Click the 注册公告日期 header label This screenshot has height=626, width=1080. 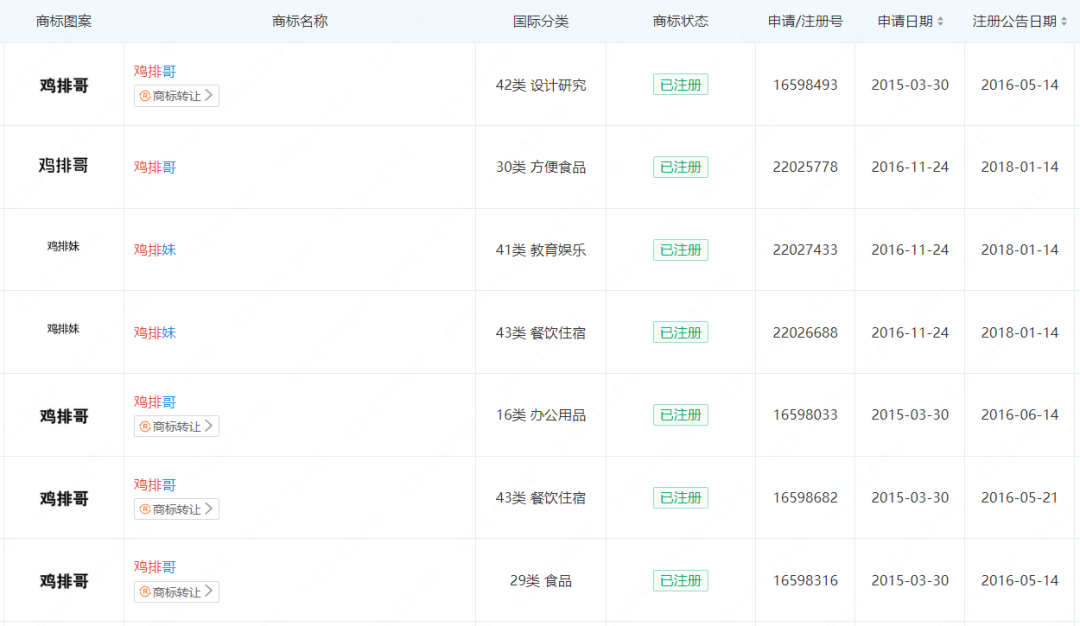pyautogui.click(x=1015, y=21)
